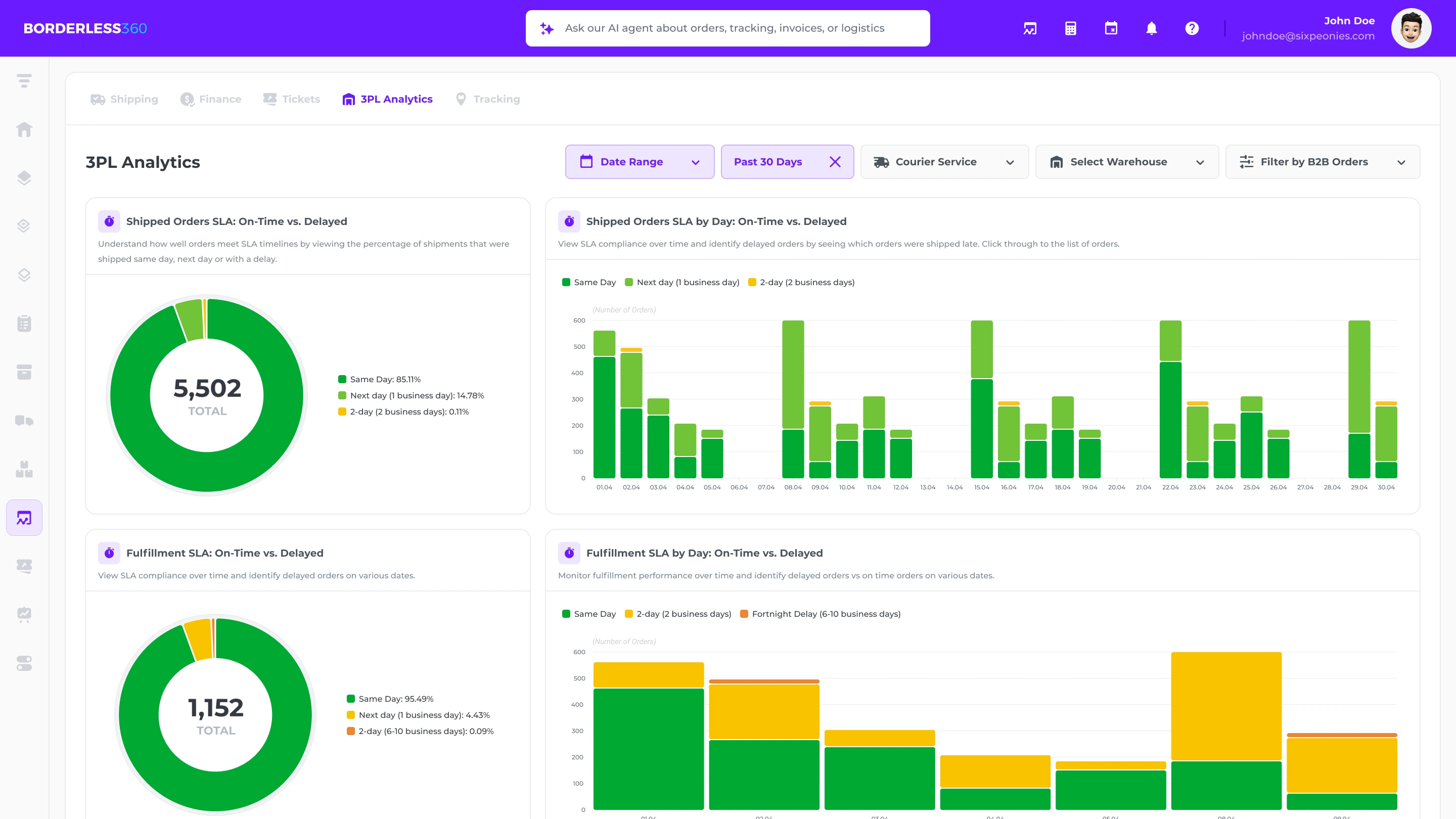
Task: Toggle the Same Day legend on the Shipped Orders chart
Action: tap(589, 282)
